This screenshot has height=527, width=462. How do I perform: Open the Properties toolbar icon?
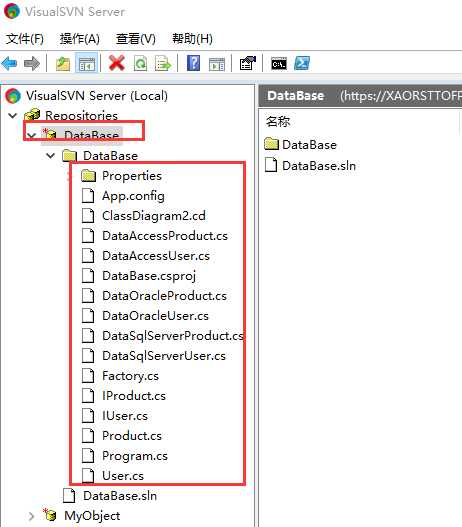(x=247, y=63)
